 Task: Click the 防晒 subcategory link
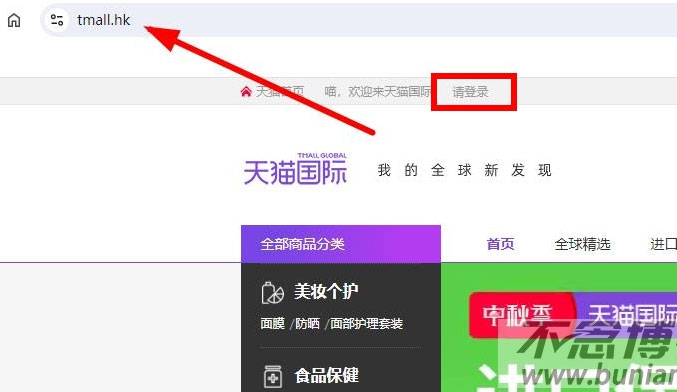[307, 323]
